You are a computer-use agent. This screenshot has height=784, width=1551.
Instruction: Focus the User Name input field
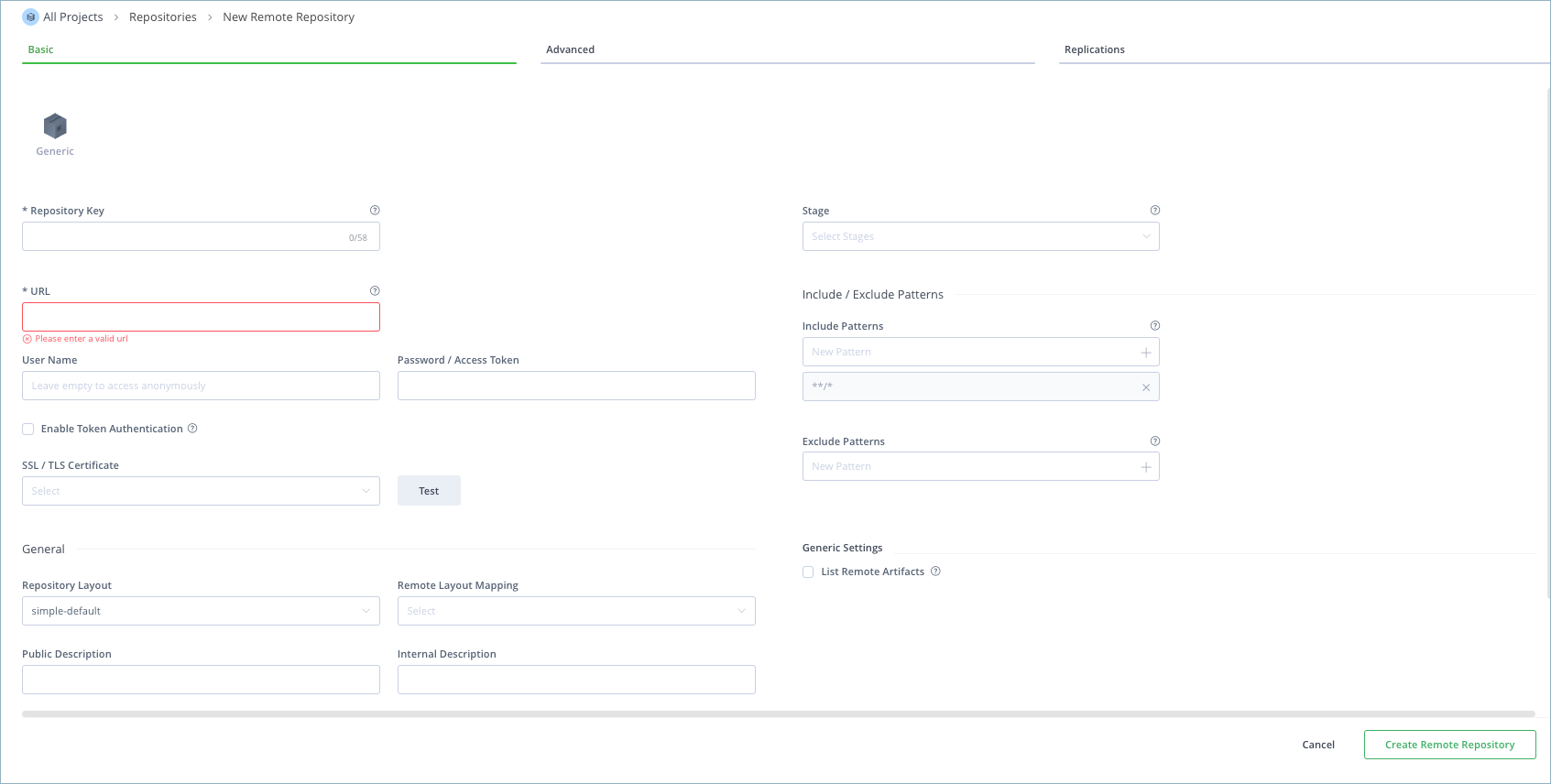(x=201, y=386)
